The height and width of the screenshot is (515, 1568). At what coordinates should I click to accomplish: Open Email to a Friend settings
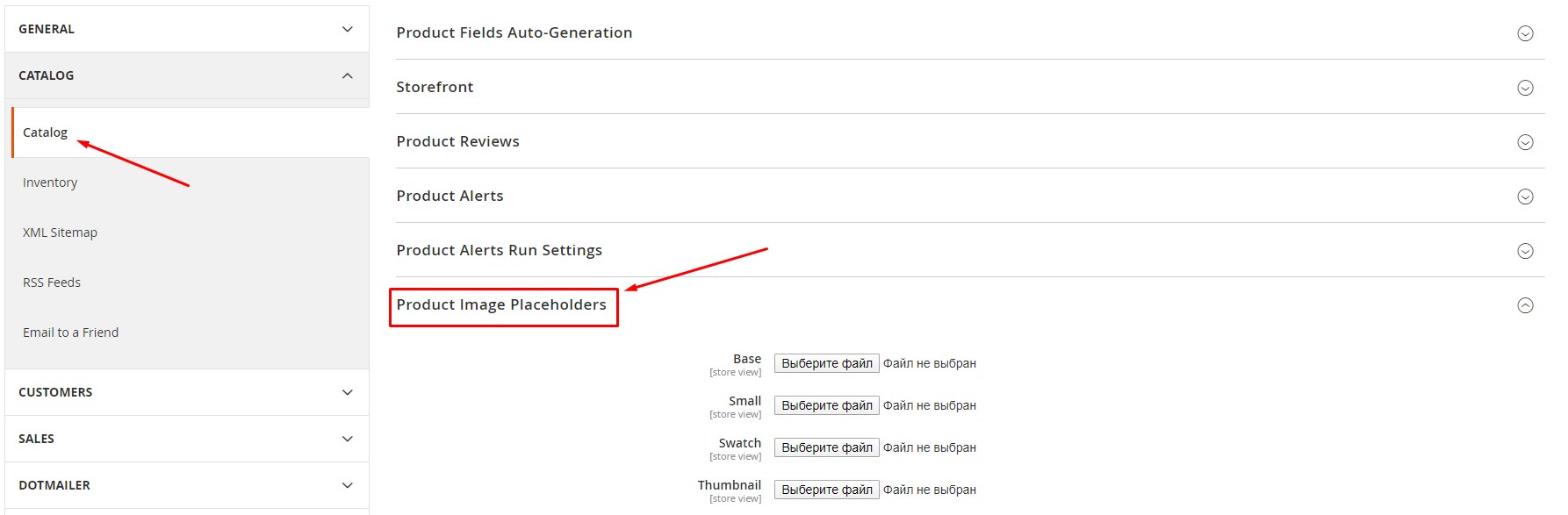click(70, 333)
